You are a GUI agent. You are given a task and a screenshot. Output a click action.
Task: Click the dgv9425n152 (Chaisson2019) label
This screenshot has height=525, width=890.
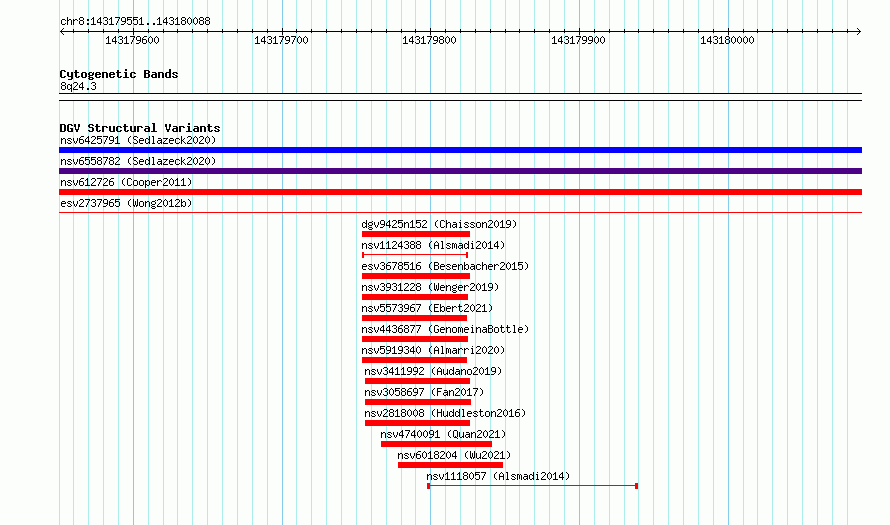pos(439,224)
